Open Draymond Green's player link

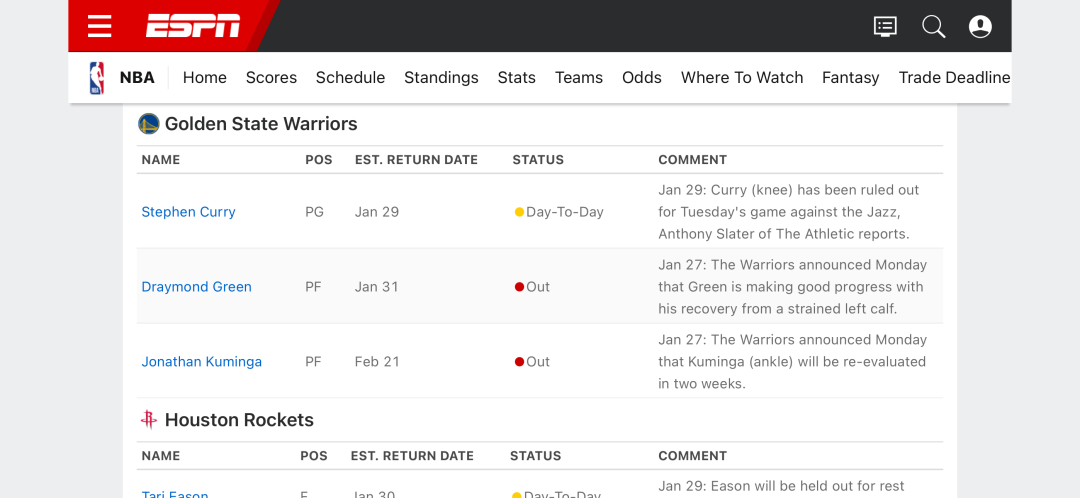click(x=196, y=287)
